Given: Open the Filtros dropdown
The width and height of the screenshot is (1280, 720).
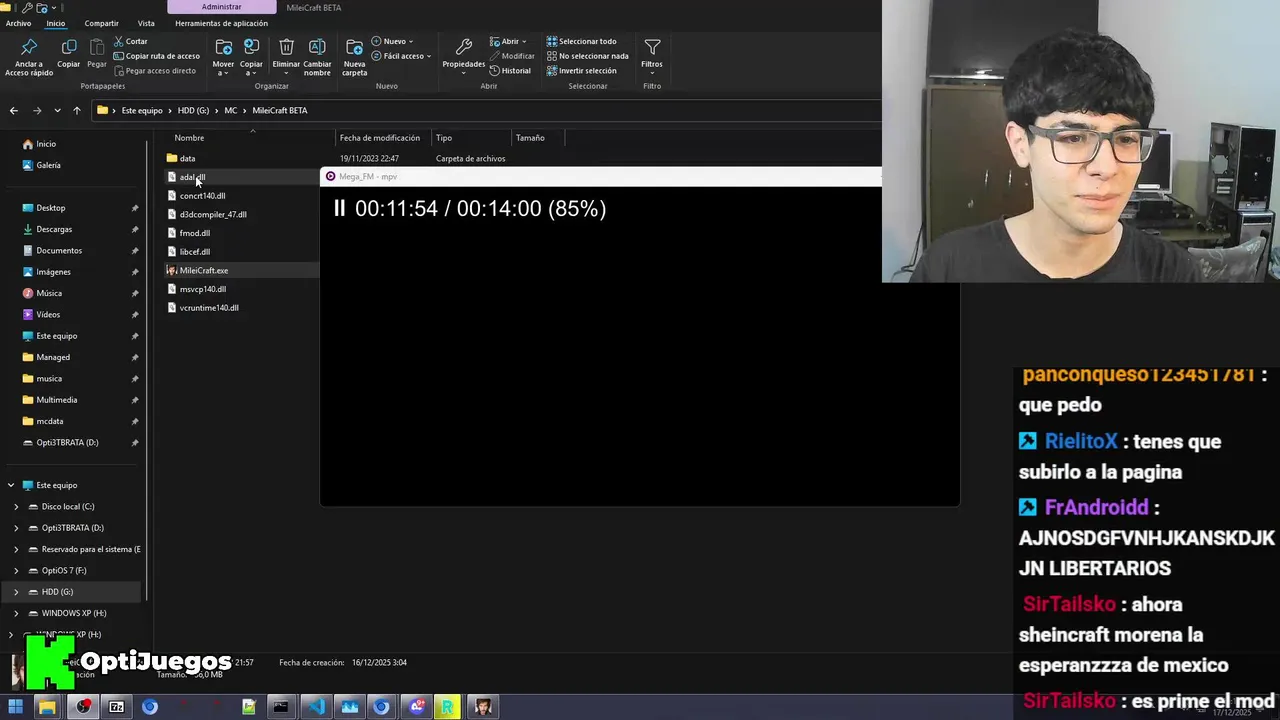Looking at the screenshot, I should coord(652,56).
